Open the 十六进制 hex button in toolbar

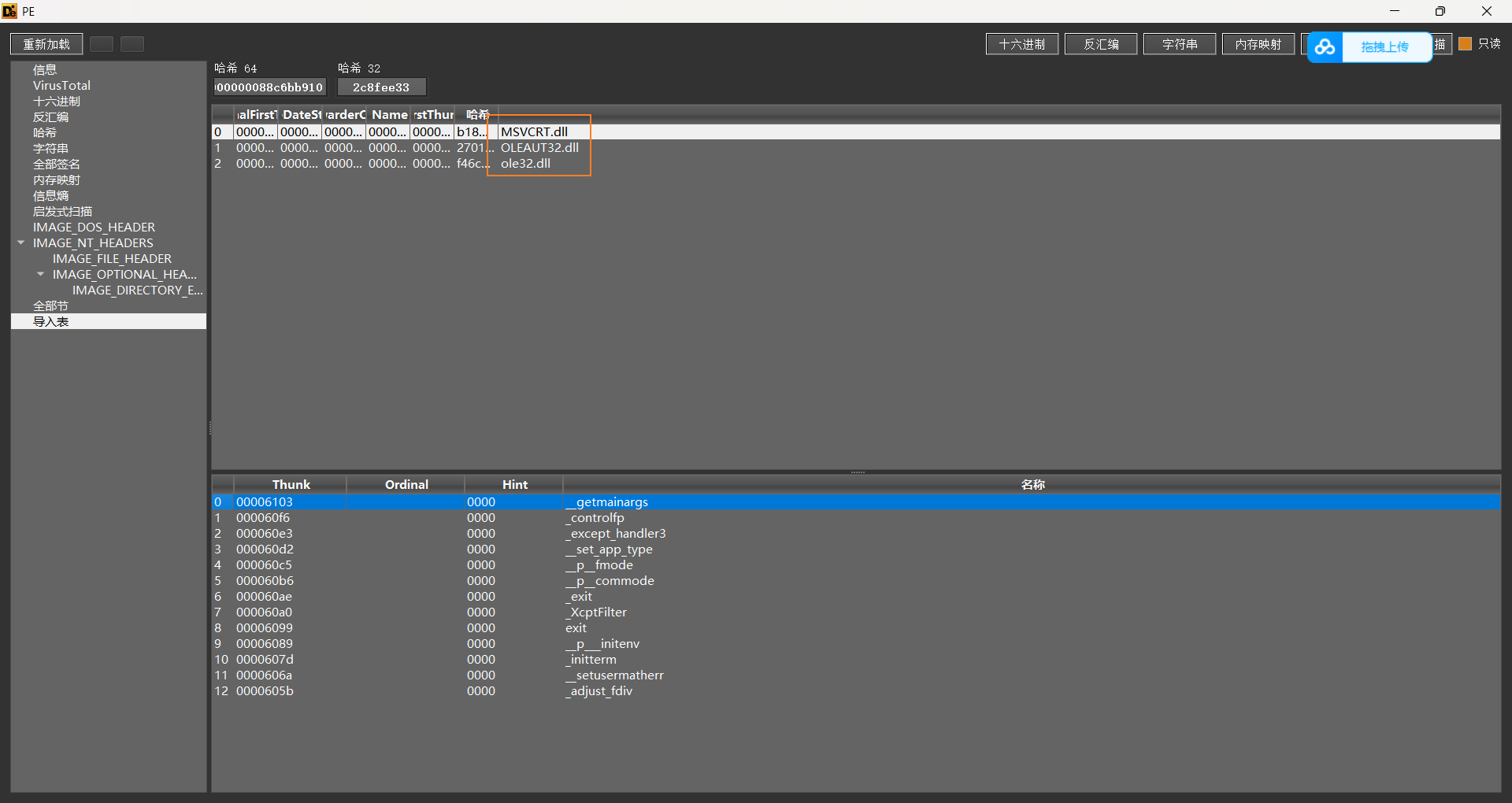click(x=1022, y=44)
